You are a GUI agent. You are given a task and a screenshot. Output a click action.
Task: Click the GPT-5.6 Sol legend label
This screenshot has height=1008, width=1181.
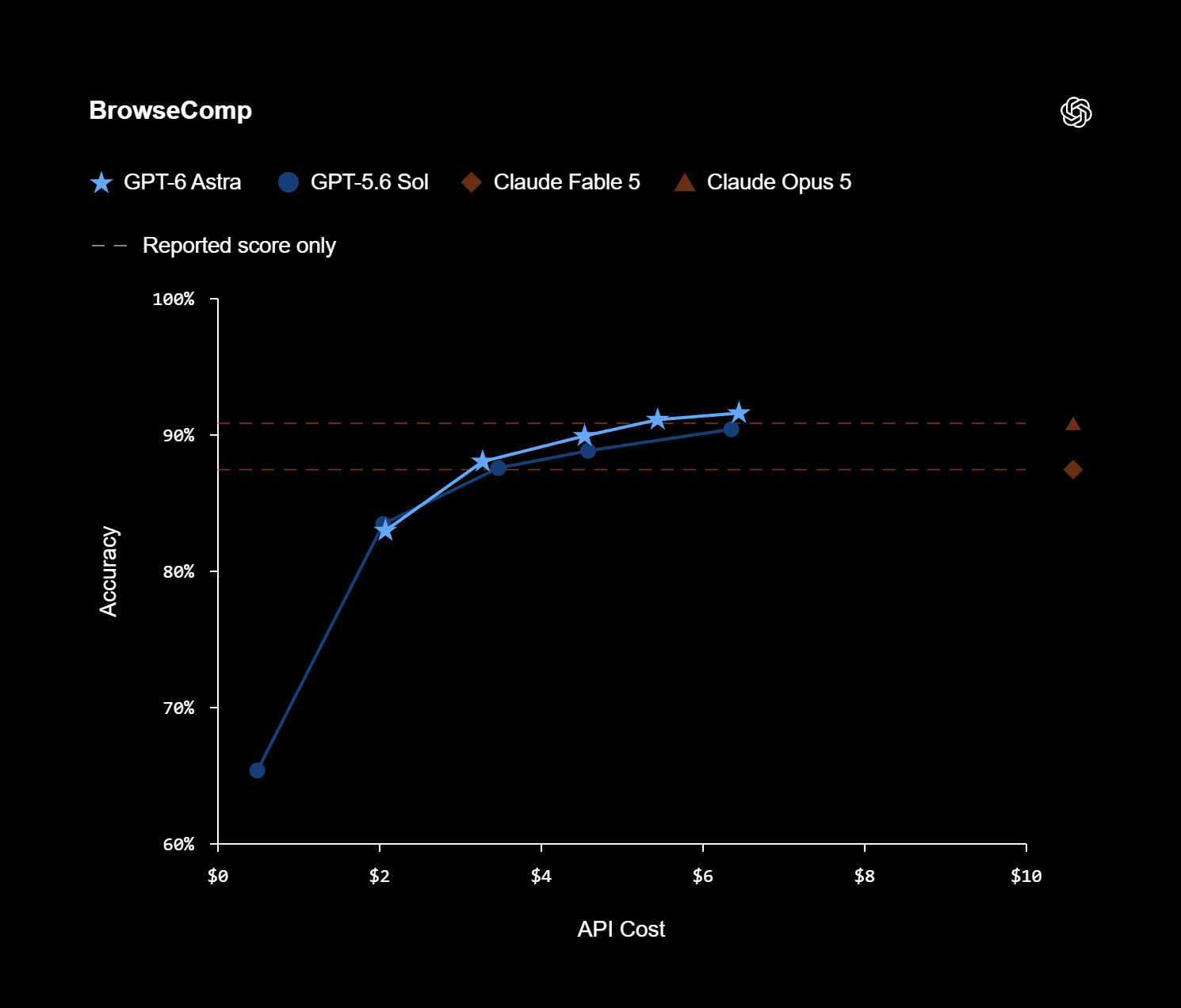coord(369,182)
